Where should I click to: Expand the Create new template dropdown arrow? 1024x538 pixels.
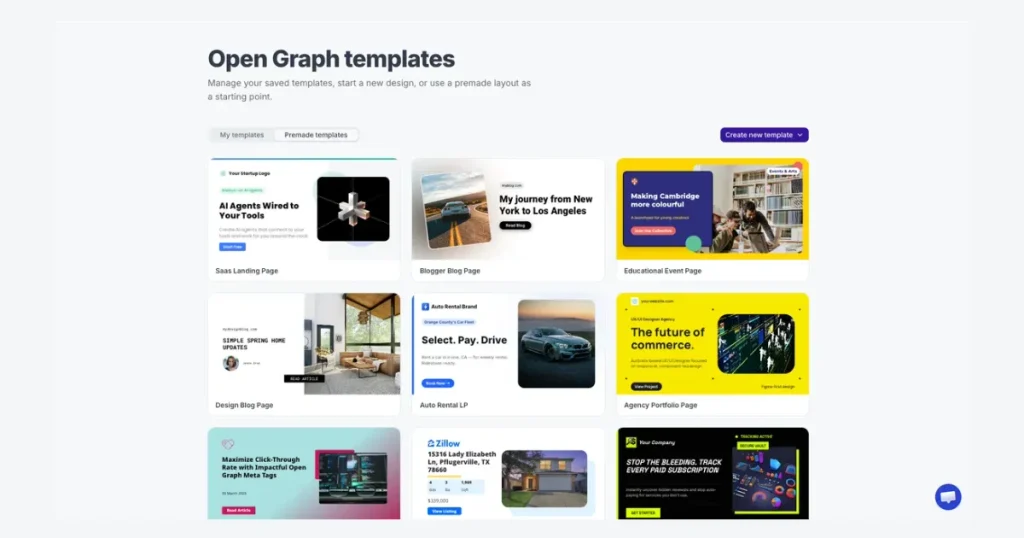coord(800,135)
